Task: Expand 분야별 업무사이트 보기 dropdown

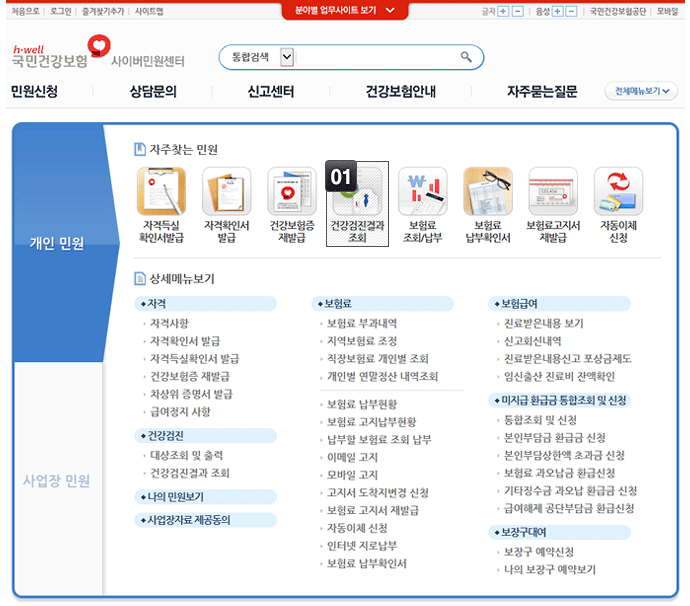Action: (345, 10)
